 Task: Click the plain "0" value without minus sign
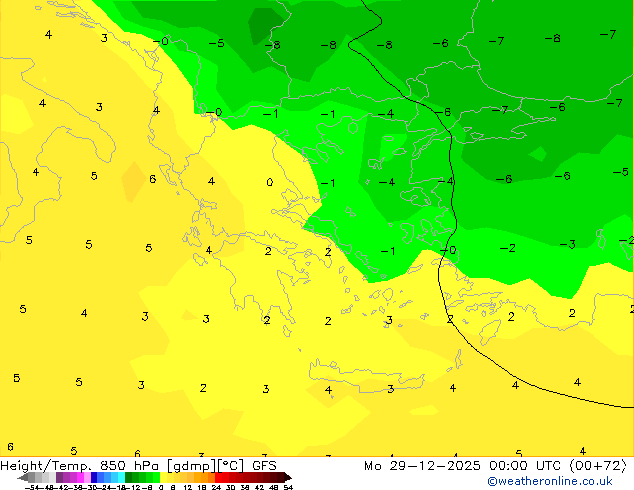(x=270, y=182)
